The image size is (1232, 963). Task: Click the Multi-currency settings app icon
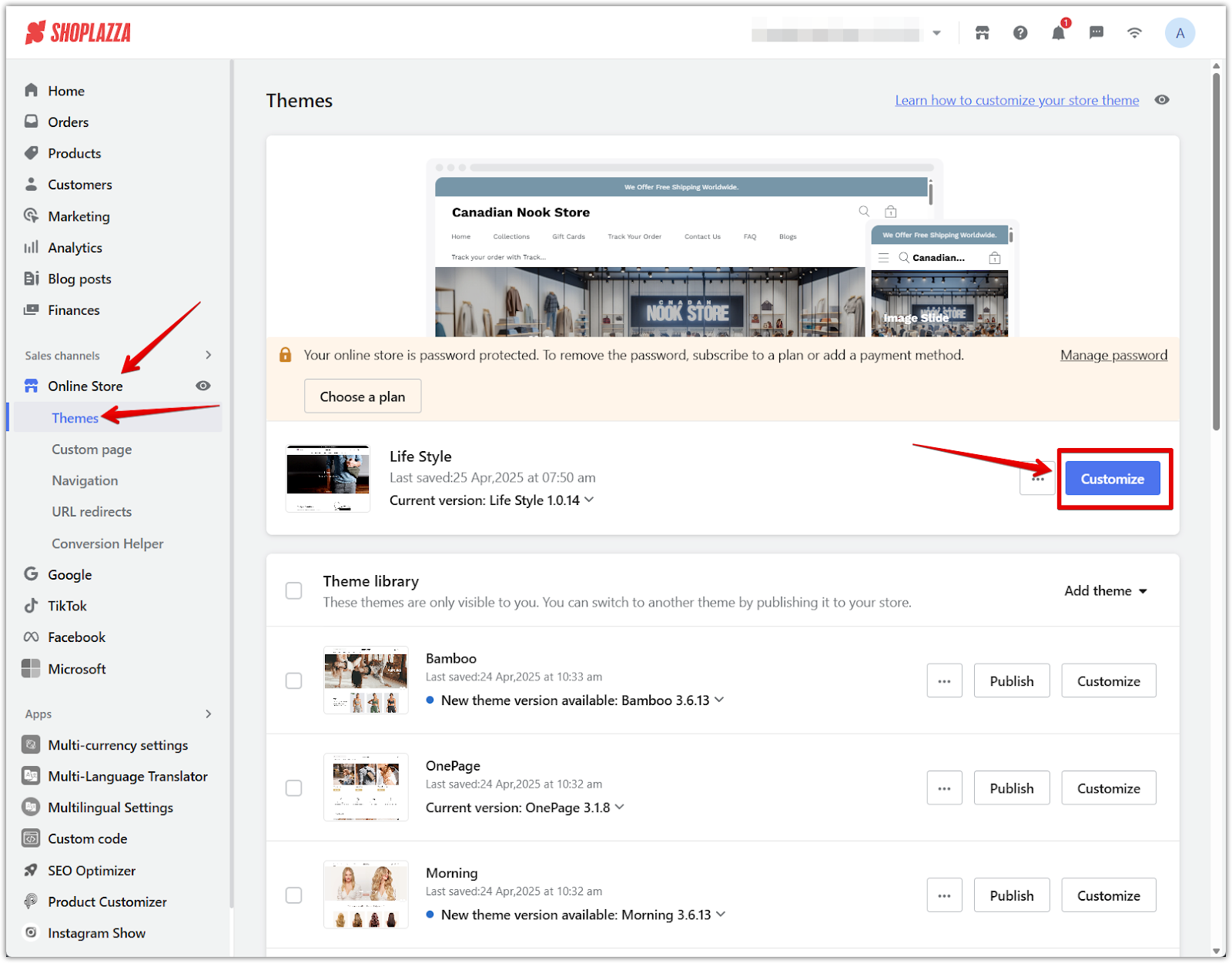click(x=31, y=745)
